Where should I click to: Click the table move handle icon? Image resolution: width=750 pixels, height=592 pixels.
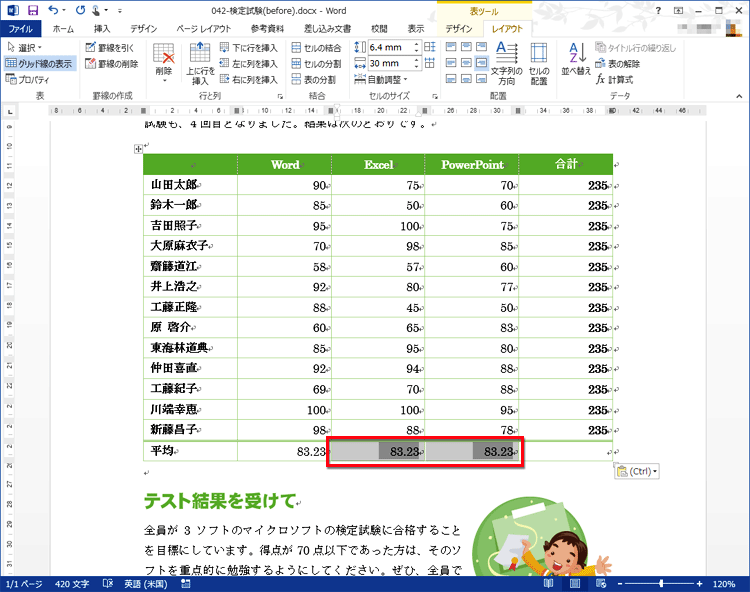coord(138,149)
